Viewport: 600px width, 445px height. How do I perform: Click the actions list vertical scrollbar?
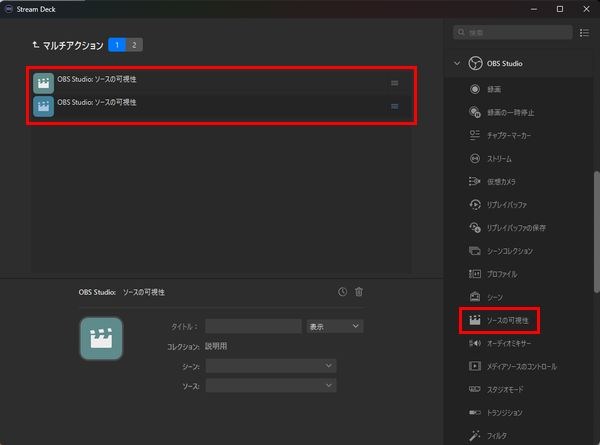[597, 232]
